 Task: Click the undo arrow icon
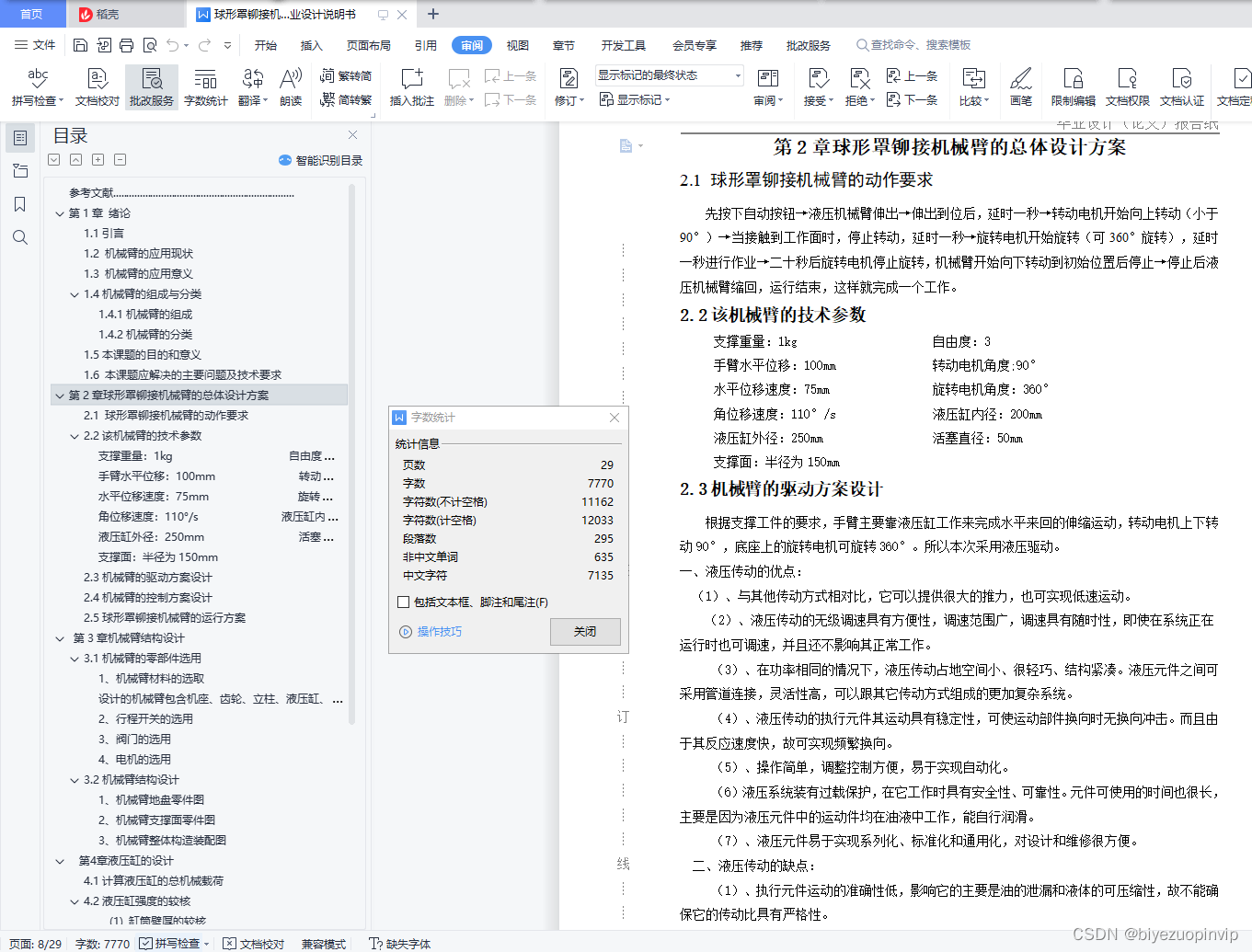pyautogui.click(x=173, y=45)
